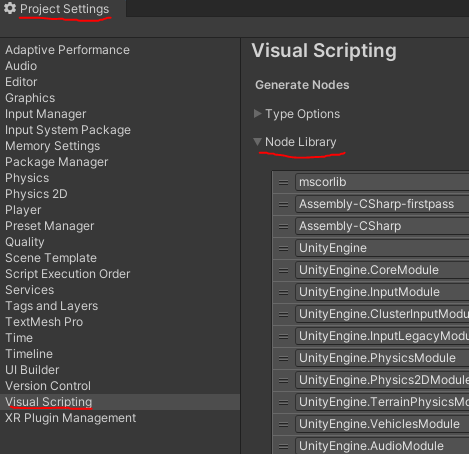
Task: Open the Graphics settings category
Action: pyautogui.click(x=30, y=98)
